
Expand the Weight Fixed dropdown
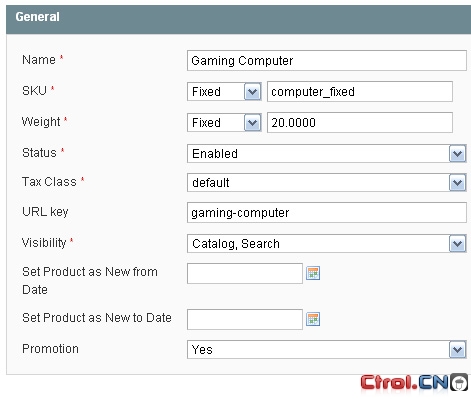point(224,123)
